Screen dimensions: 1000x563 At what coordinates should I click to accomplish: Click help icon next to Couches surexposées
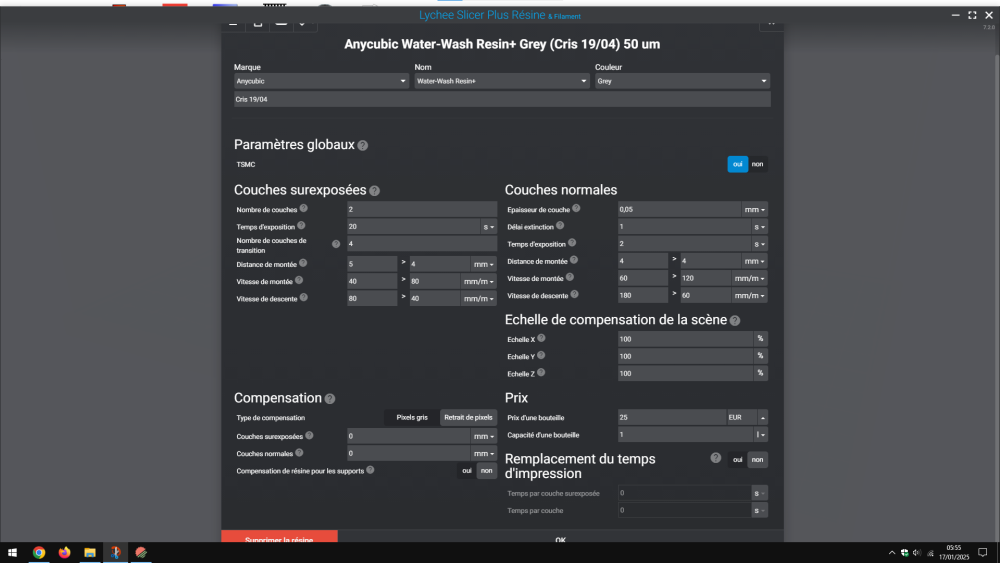point(375,191)
